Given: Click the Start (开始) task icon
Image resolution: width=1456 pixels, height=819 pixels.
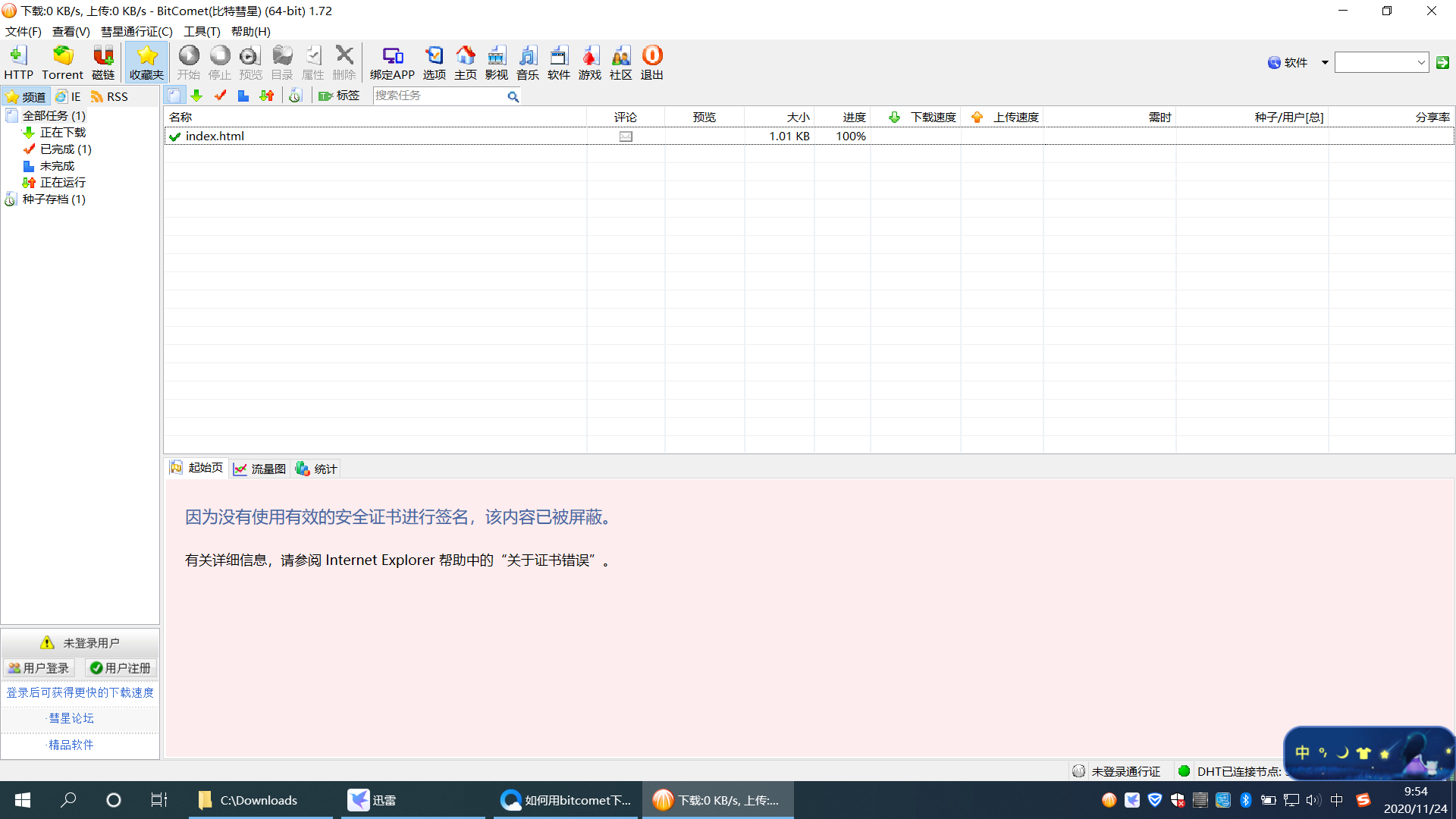Looking at the screenshot, I should click(x=188, y=62).
